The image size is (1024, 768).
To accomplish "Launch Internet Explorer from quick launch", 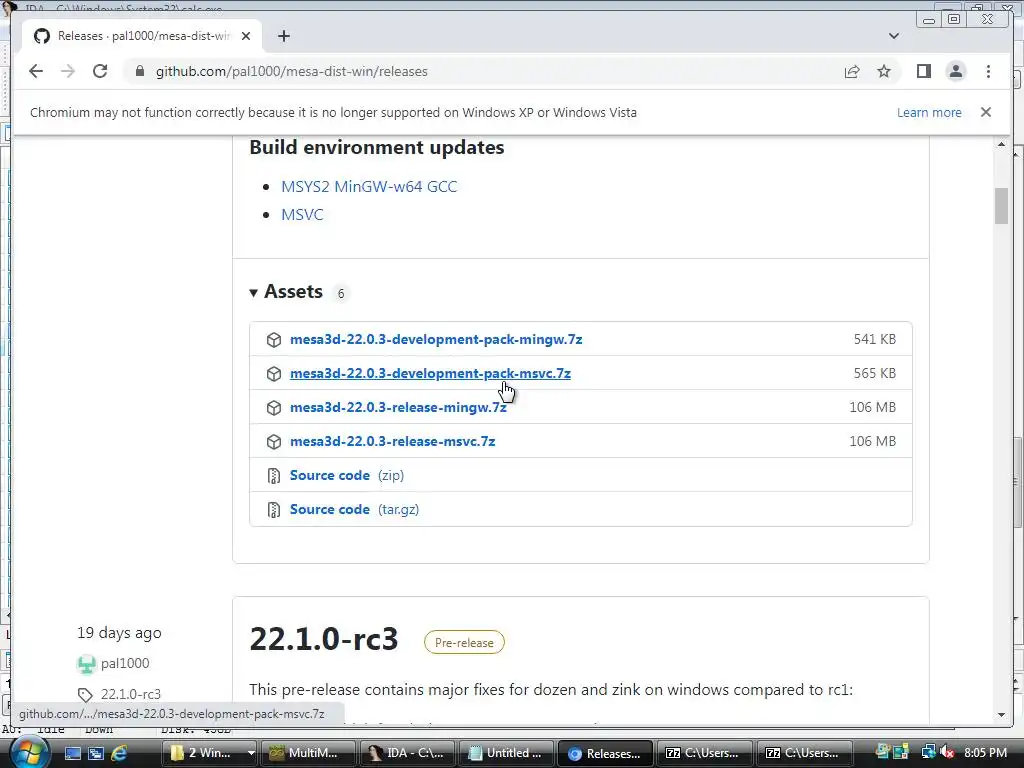I will [119, 753].
